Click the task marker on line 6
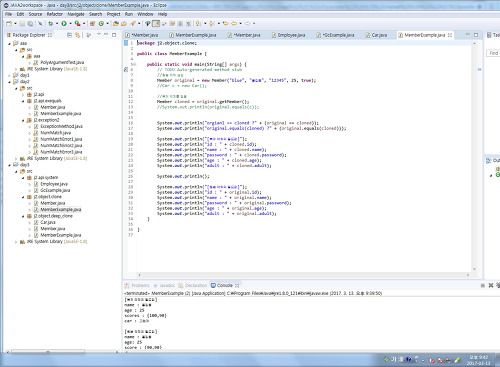The width and height of the screenshot is (500, 367). tap(126, 70)
